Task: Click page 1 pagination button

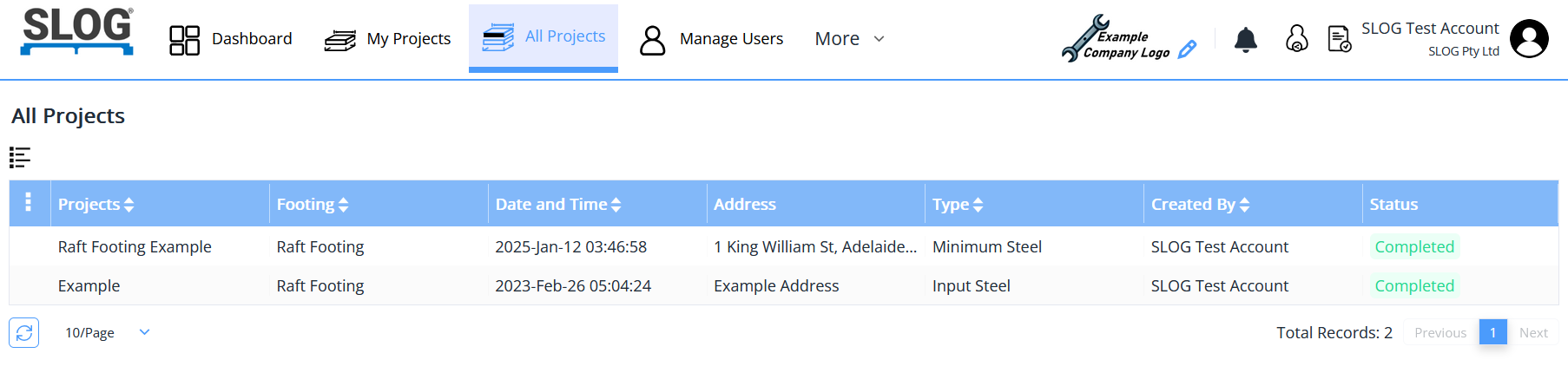Action: coord(1492,332)
